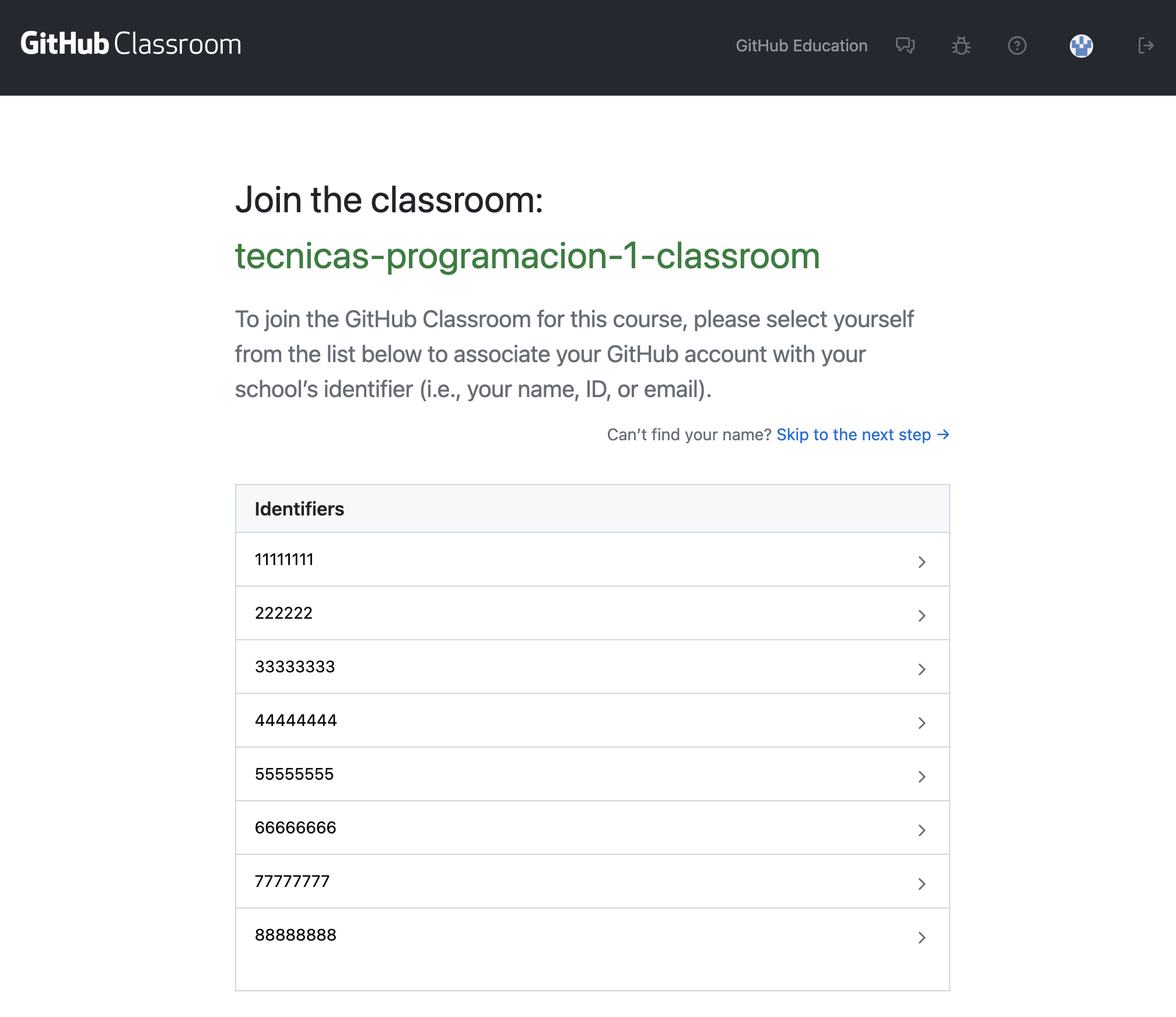1176x1017 pixels.
Task: Click the arrow after Skip to next step
Action: click(x=943, y=434)
